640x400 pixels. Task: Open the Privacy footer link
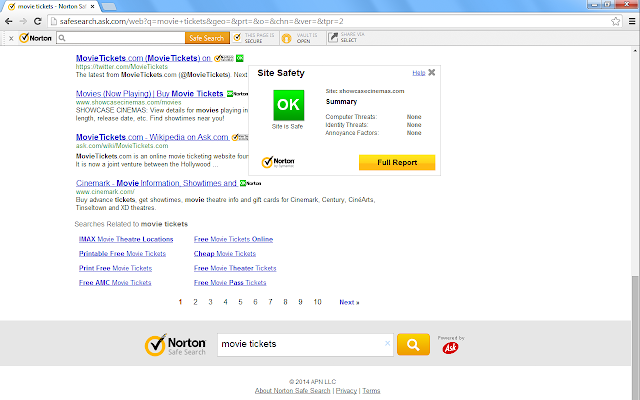346,391
